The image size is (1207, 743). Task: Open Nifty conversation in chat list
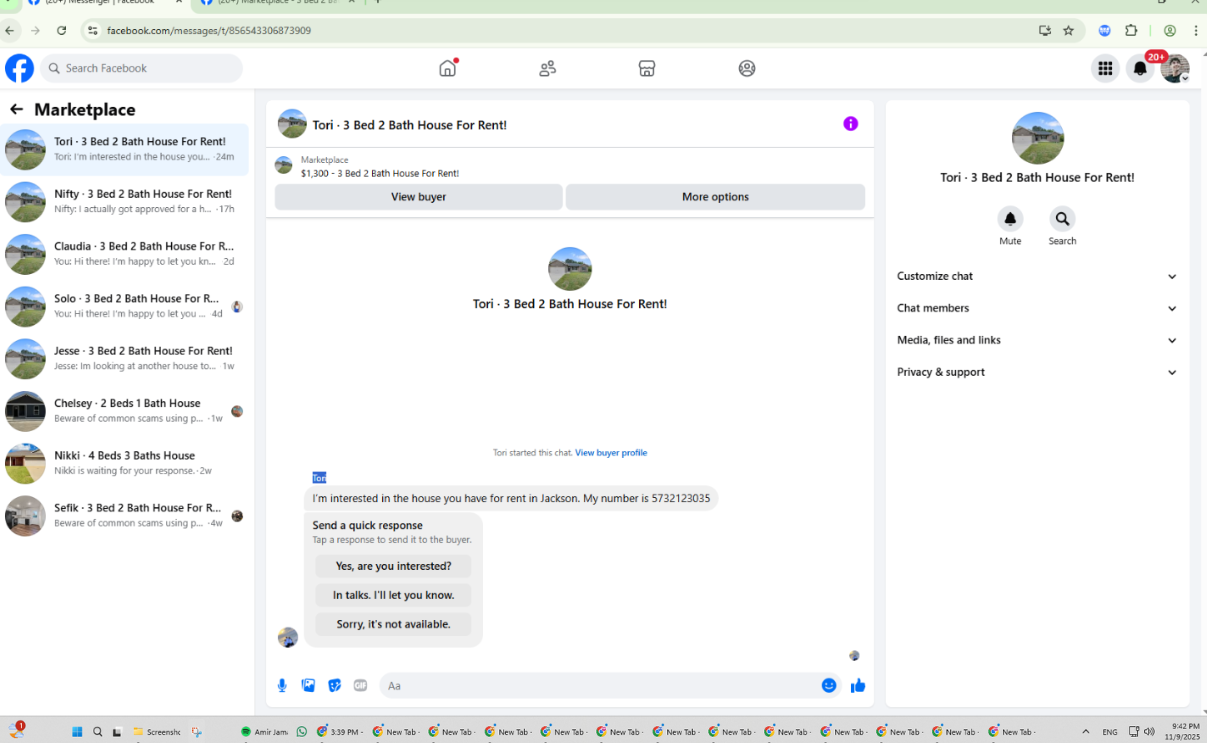click(x=125, y=202)
